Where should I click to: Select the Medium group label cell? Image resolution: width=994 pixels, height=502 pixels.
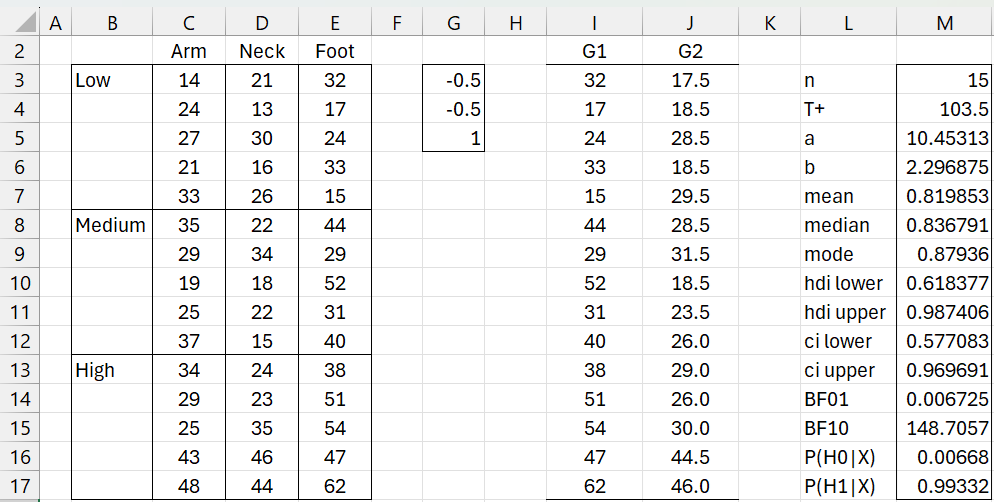tap(111, 225)
